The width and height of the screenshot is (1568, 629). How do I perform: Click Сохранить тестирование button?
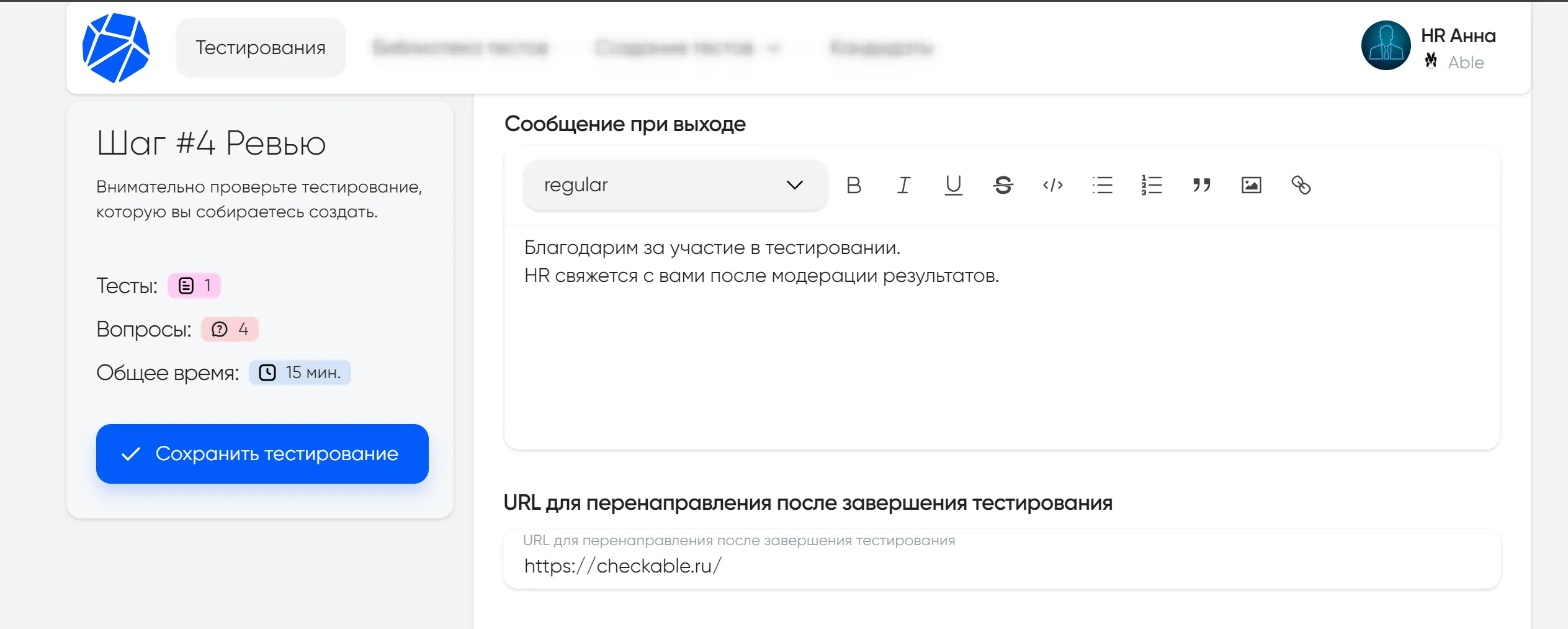(x=262, y=453)
